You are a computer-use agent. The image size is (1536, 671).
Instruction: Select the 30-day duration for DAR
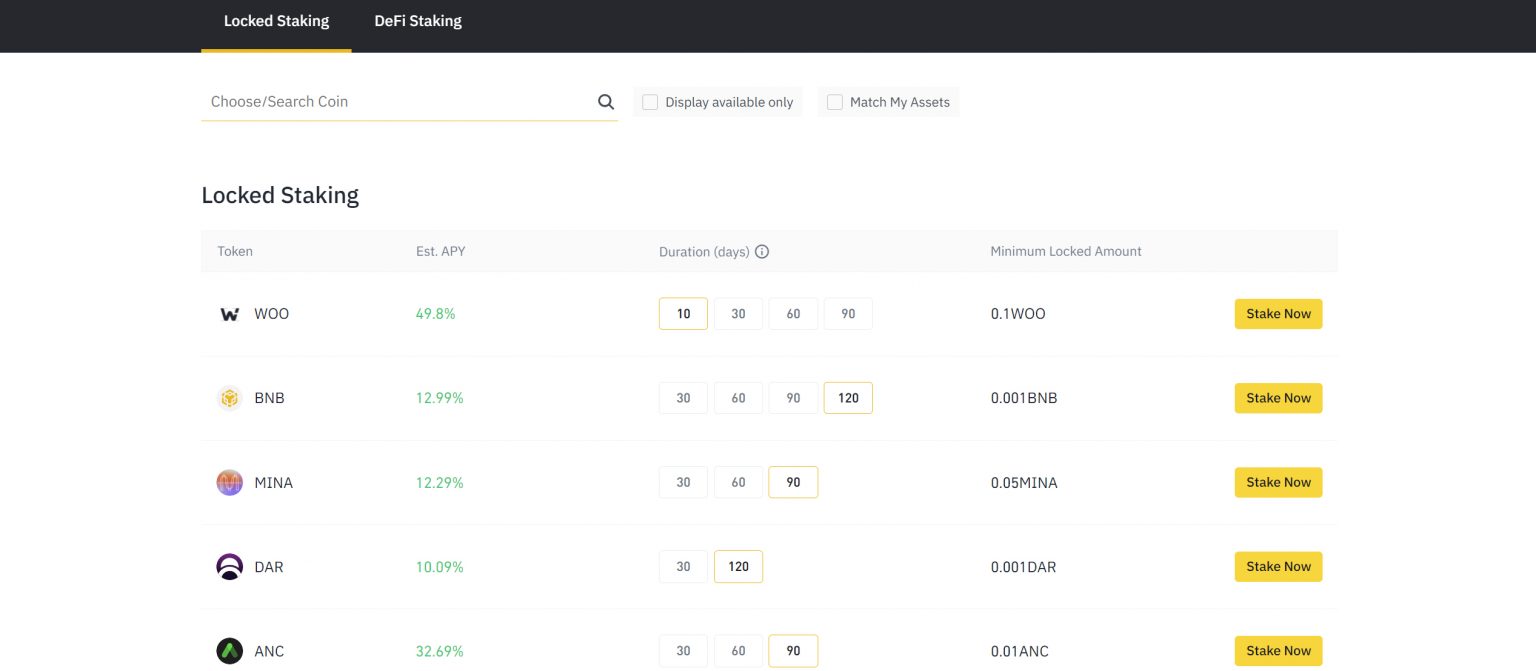[683, 566]
